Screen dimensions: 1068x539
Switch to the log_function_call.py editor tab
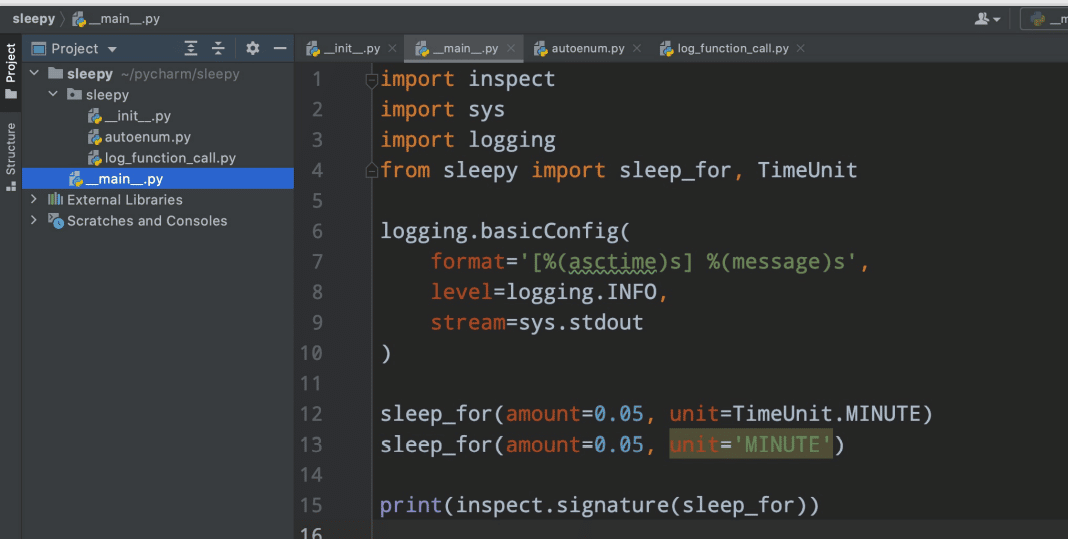tap(732, 48)
